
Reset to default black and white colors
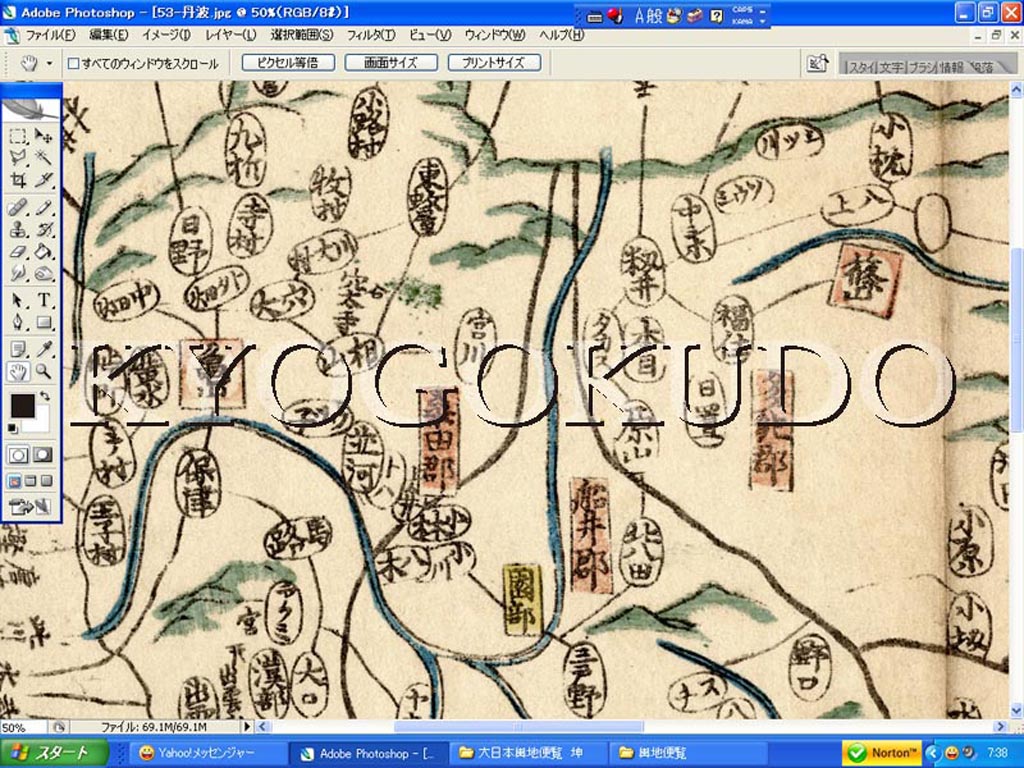(13, 428)
